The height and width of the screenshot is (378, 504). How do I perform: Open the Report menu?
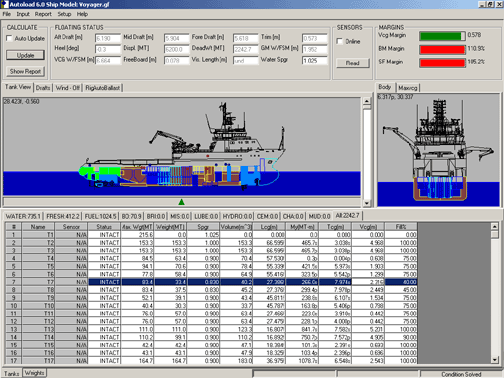(43, 14)
